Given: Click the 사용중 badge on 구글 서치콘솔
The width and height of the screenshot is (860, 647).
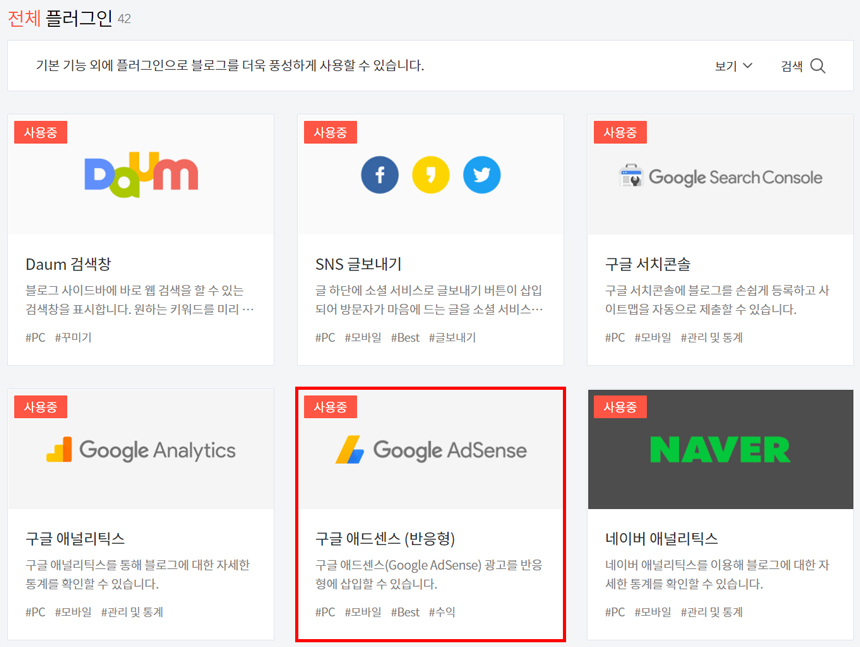Looking at the screenshot, I should tap(620, 132).
